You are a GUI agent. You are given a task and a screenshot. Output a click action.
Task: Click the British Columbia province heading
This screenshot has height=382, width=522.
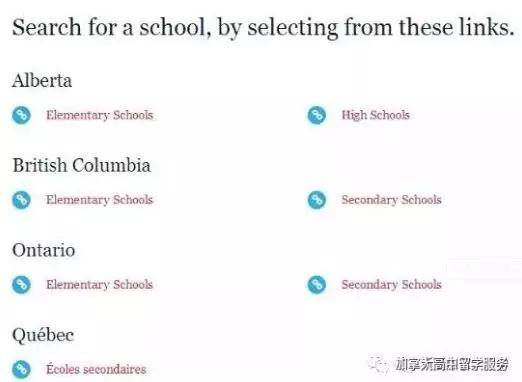click(82, 165)
